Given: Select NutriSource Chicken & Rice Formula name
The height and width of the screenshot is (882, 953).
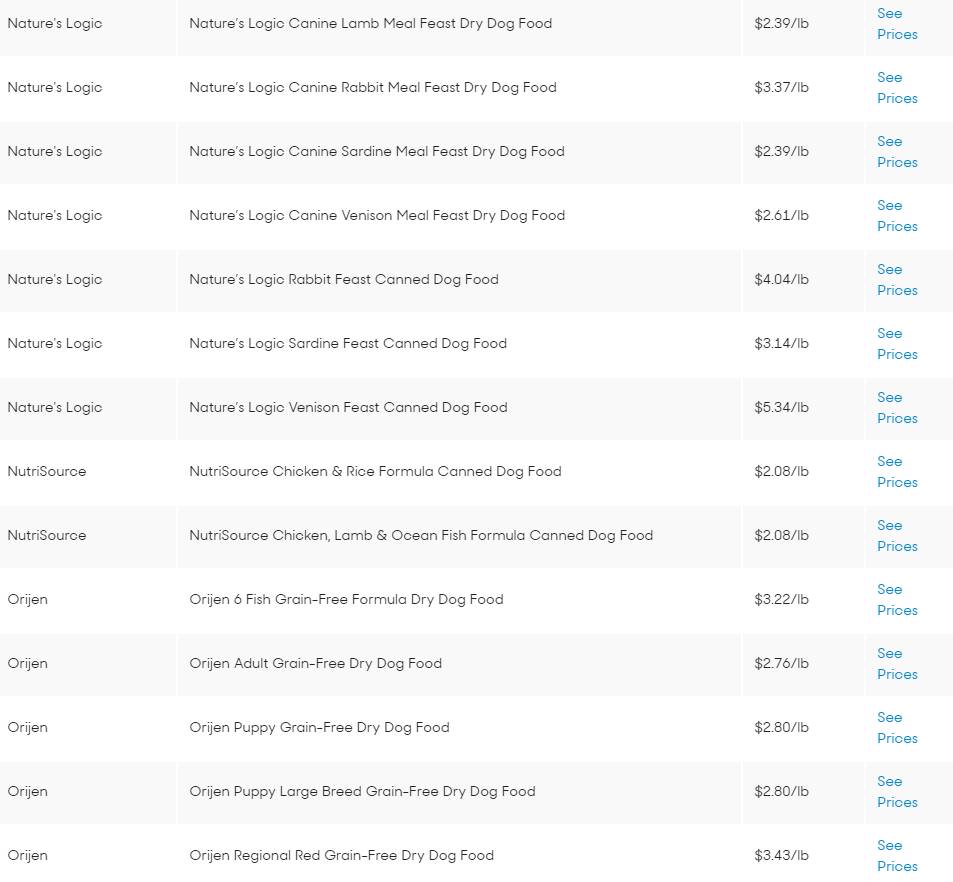Looking at the screenshot, I should point(375,472).
